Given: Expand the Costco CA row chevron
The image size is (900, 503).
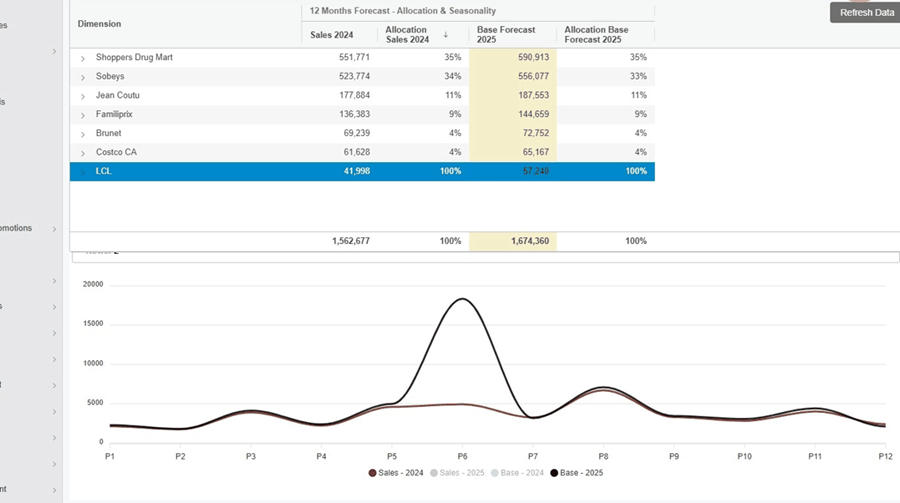Looking at the screenshot, I should coord(83,153).
